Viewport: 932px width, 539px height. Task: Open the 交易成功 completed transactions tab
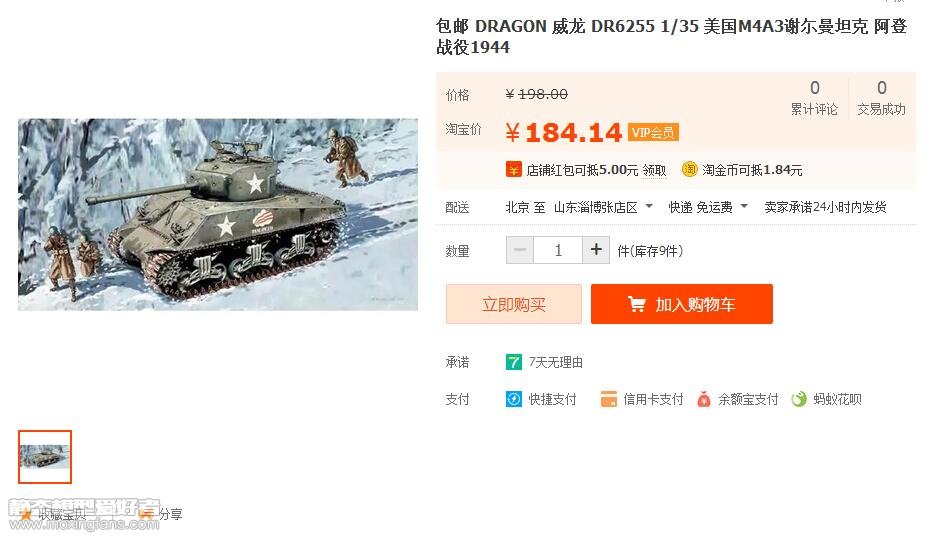click(x=881, y=98)
